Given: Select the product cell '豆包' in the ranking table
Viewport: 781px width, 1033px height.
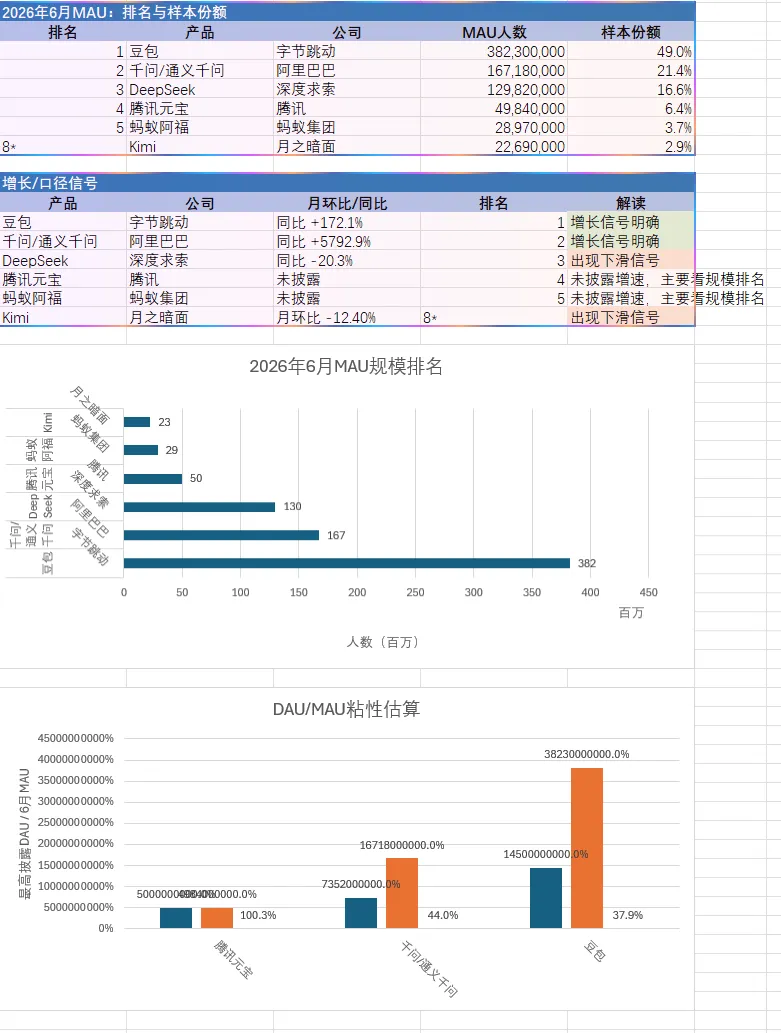Looking at the screenshot, I should [x=200, y=51].
